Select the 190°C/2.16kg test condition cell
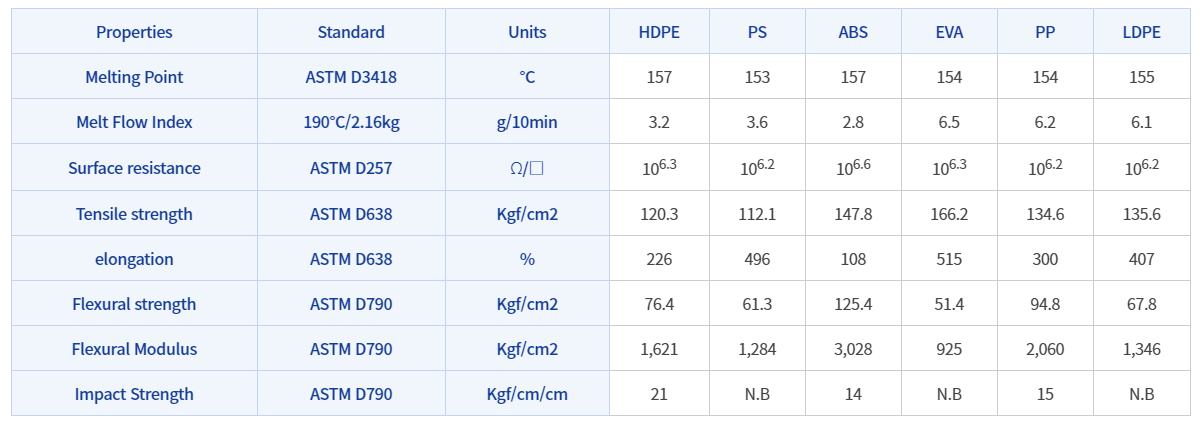1201x428 pixels. point(351,122)
